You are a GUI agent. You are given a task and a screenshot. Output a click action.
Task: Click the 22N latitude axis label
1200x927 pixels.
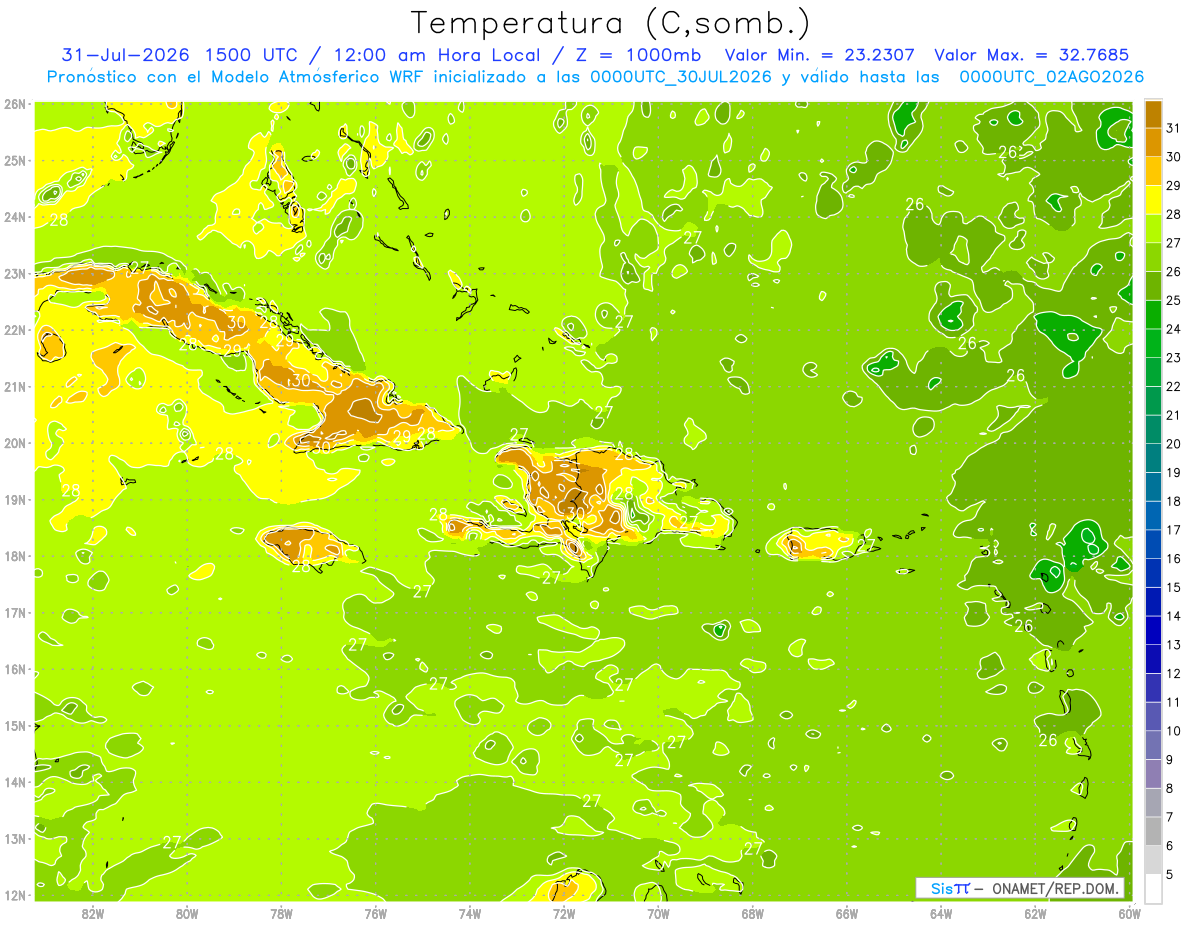coord(15,330)
